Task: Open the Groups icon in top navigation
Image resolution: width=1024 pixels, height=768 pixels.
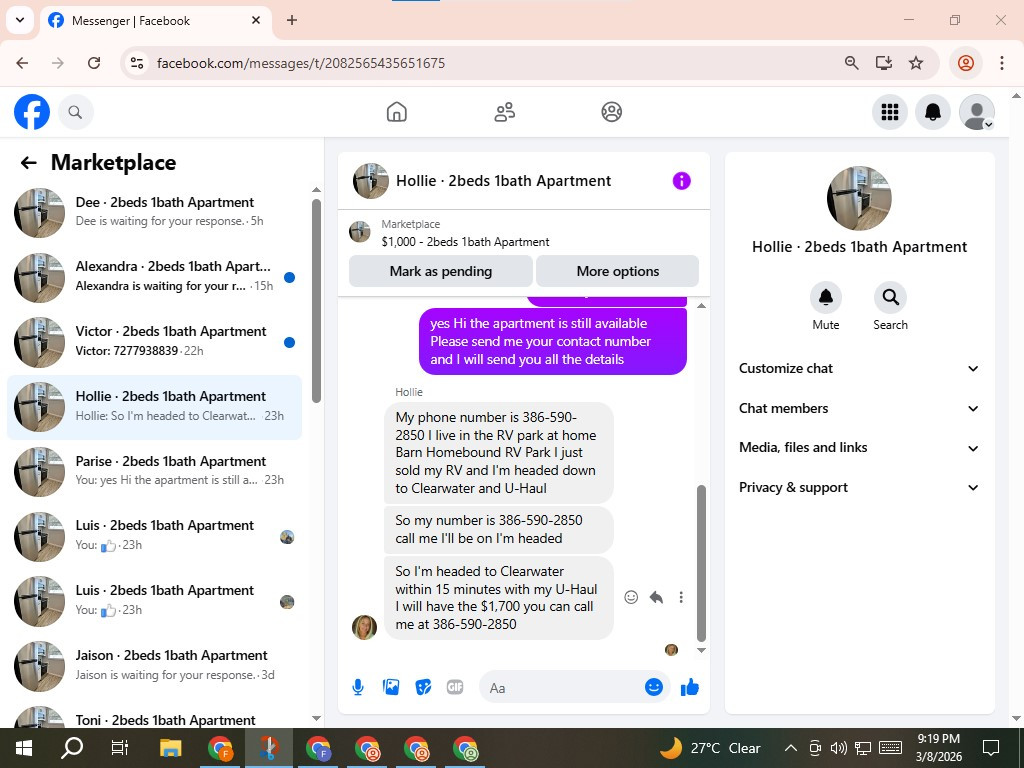Action: (611, 112)
